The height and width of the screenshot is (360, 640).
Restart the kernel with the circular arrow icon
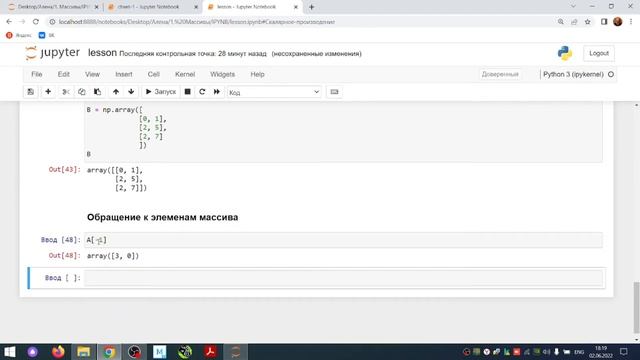(202, 92)
